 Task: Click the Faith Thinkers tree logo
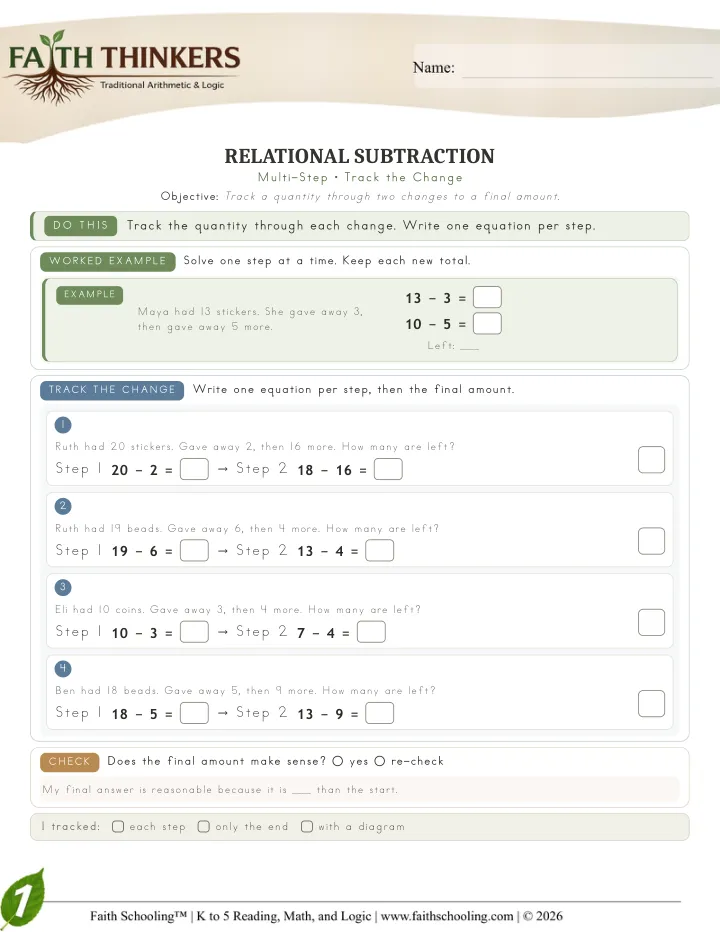coord(123,67)
